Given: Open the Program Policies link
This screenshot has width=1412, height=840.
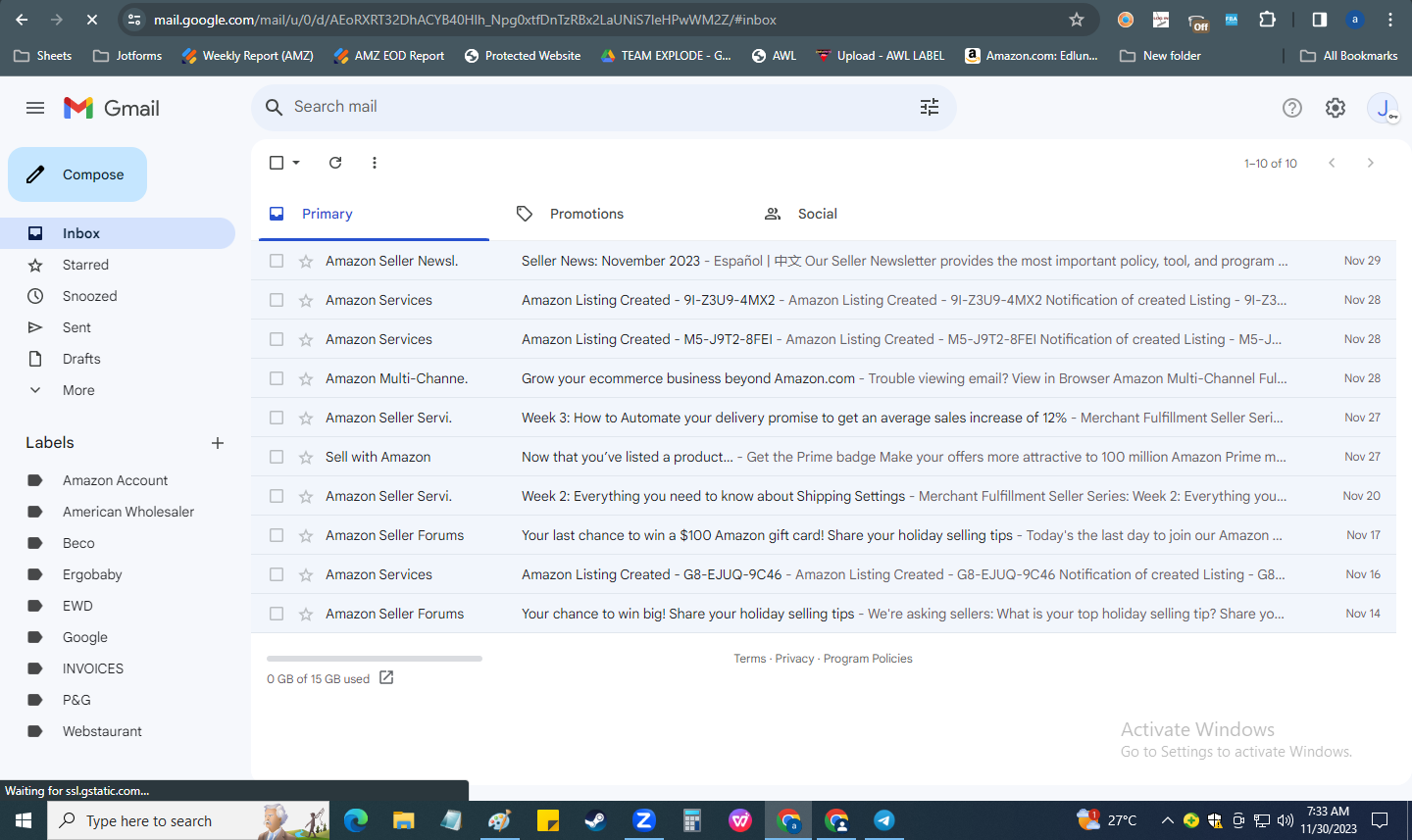Looking at the screenshot, I should coord(868,659).
